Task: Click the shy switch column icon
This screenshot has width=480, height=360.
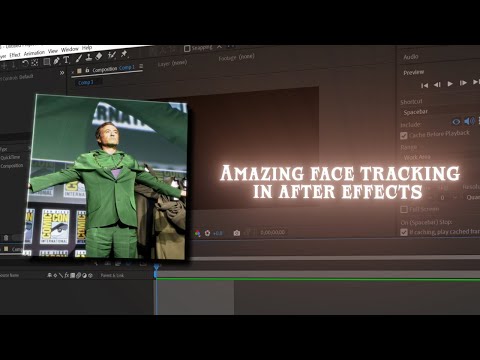Action: [x=50, y=275]
